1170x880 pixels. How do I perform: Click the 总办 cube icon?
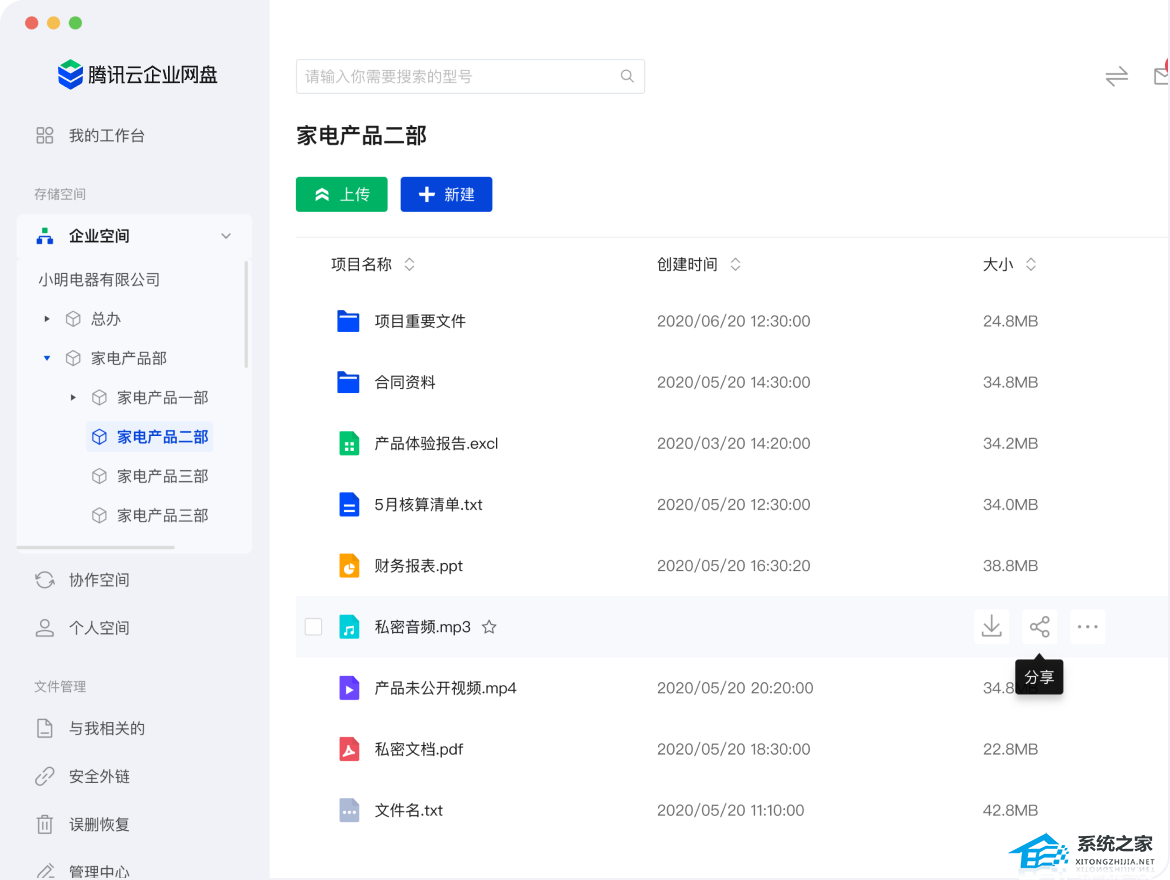coord(73,319)
